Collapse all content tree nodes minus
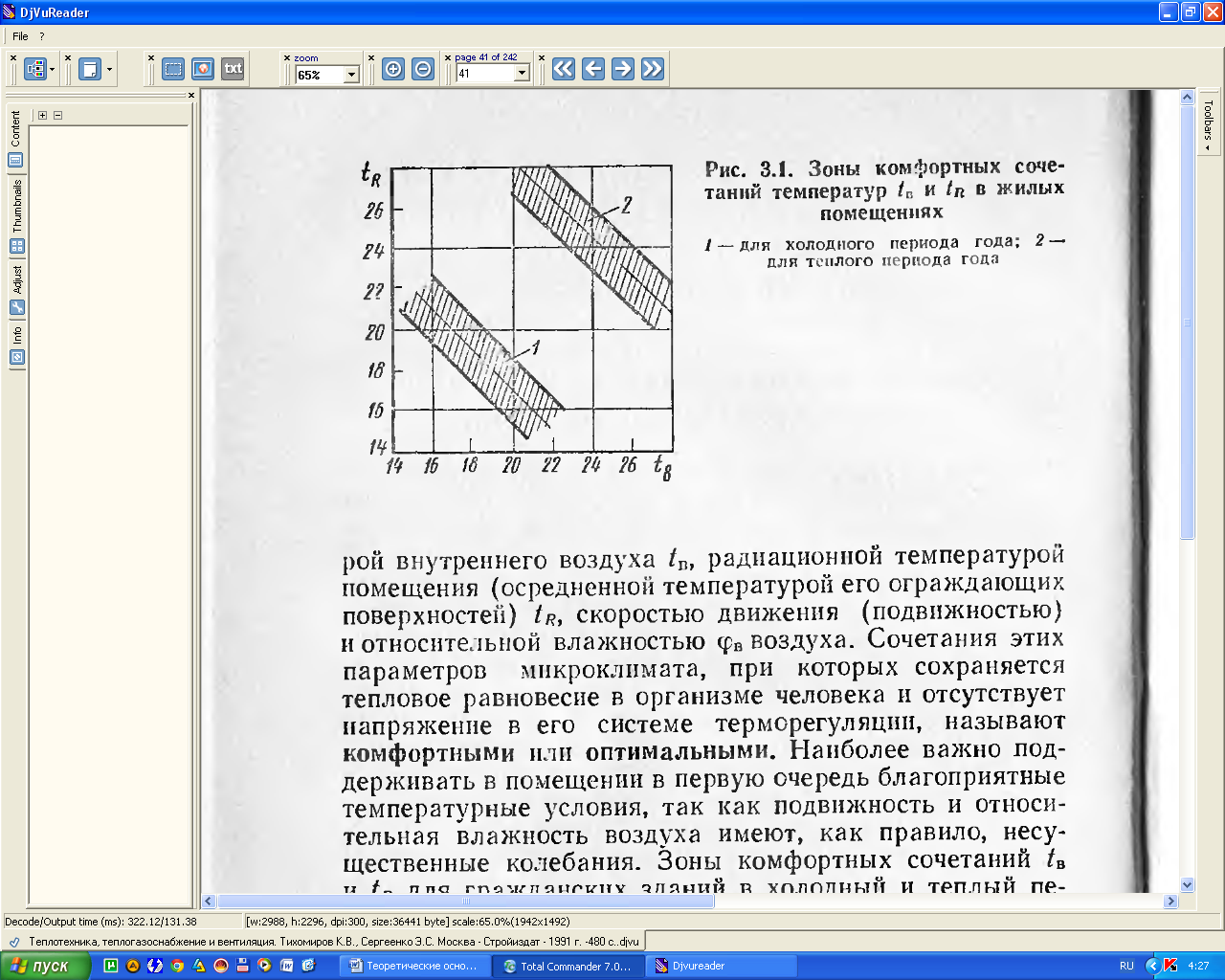 point(57,115)
